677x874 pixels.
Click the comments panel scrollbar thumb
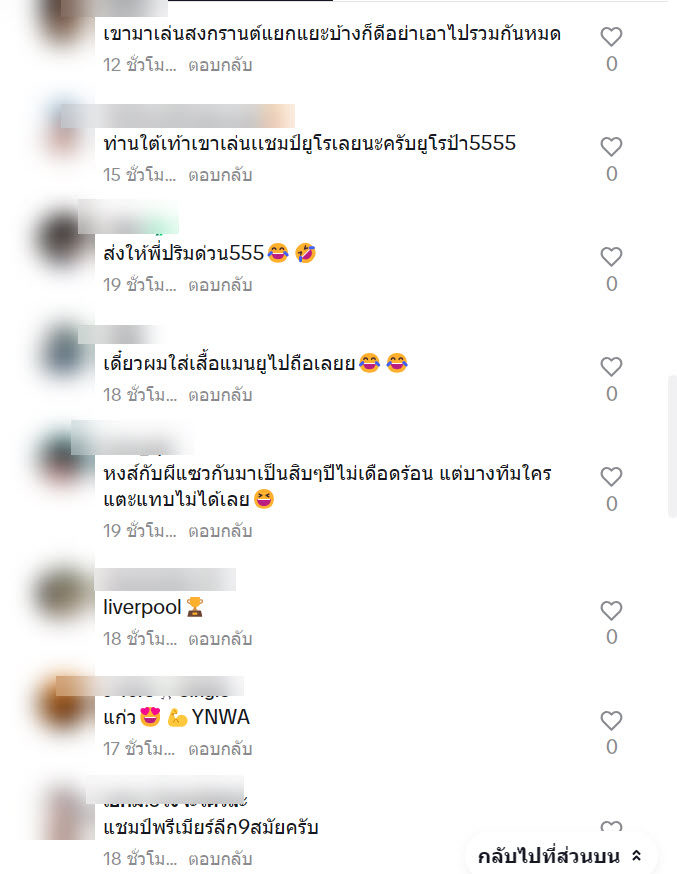[x=672, y=447]
